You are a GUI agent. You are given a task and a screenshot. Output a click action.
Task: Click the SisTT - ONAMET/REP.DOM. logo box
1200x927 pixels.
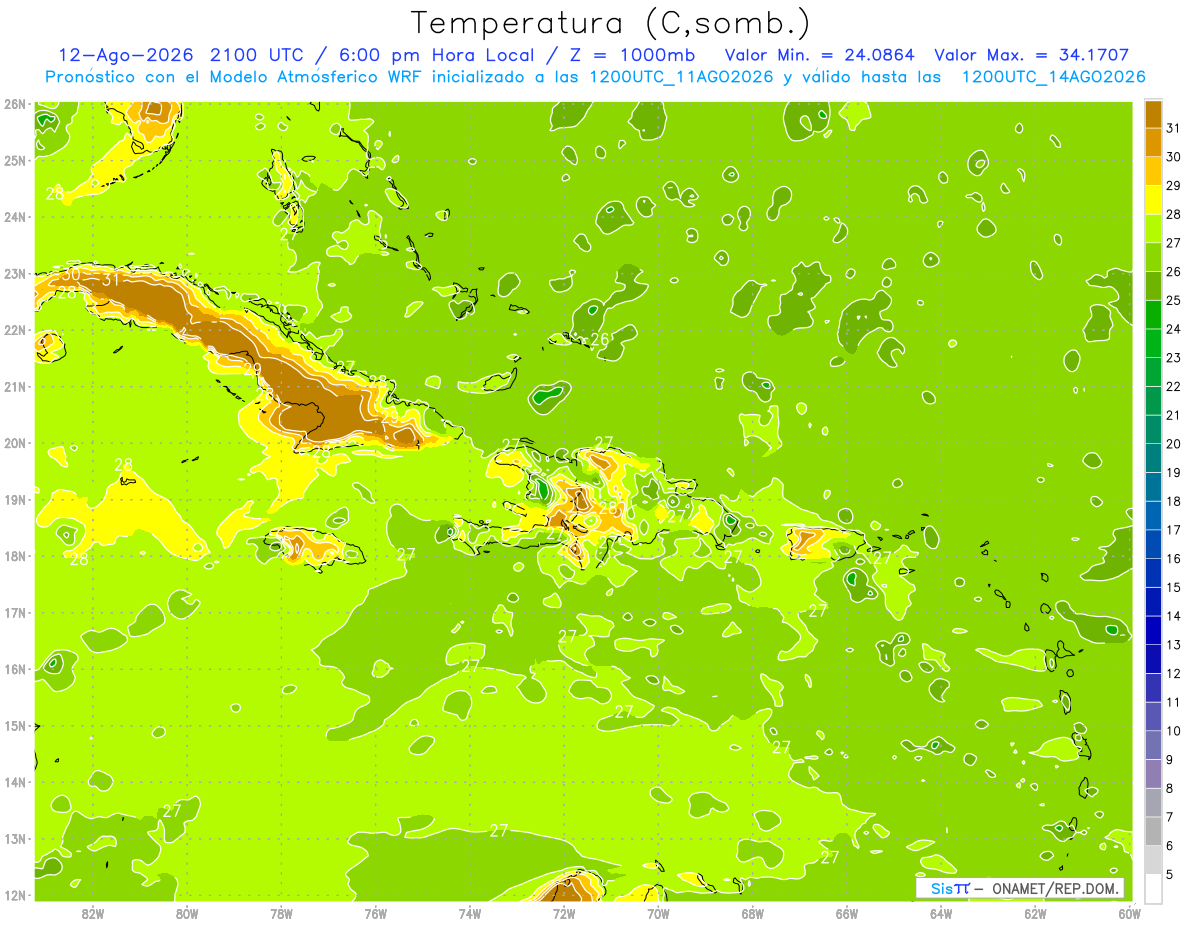point(1019,888)
